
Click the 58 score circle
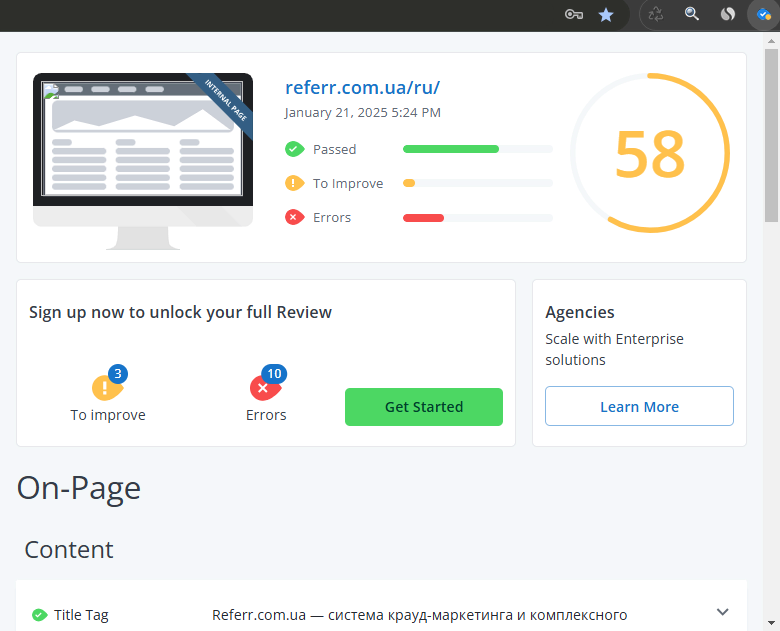650,153
